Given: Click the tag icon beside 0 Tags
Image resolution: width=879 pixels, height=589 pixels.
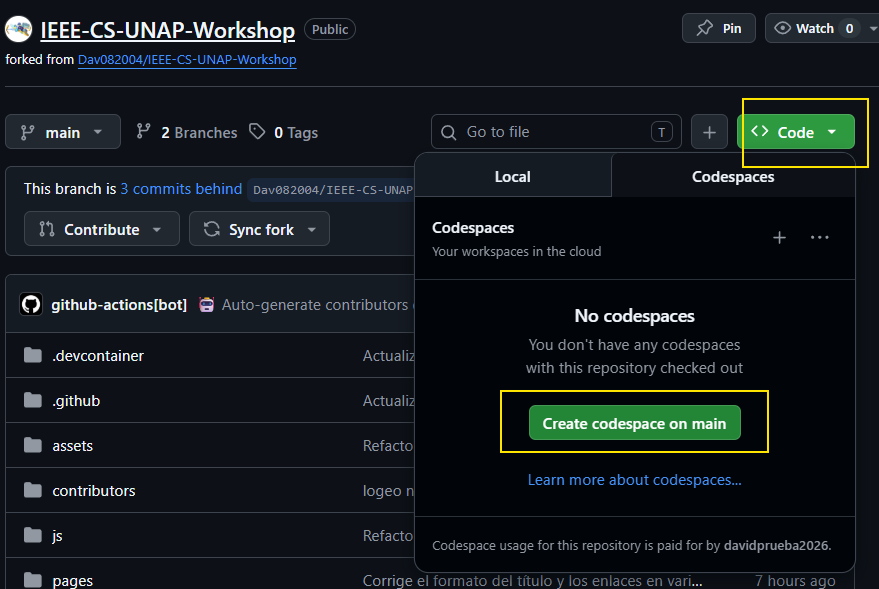Looking at the screenshot, I should point(257,132).
